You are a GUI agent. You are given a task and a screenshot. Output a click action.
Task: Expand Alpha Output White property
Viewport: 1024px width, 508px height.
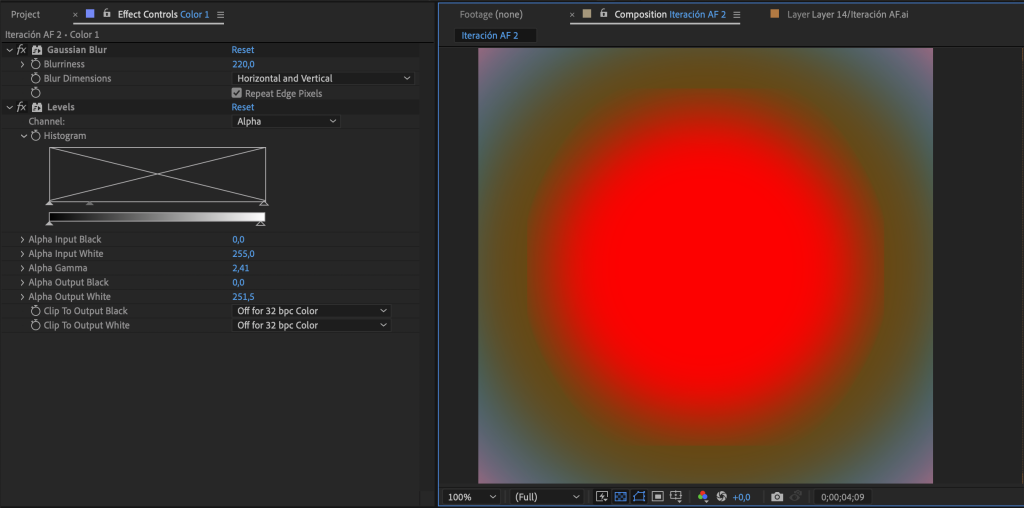[x=22, y=297]
